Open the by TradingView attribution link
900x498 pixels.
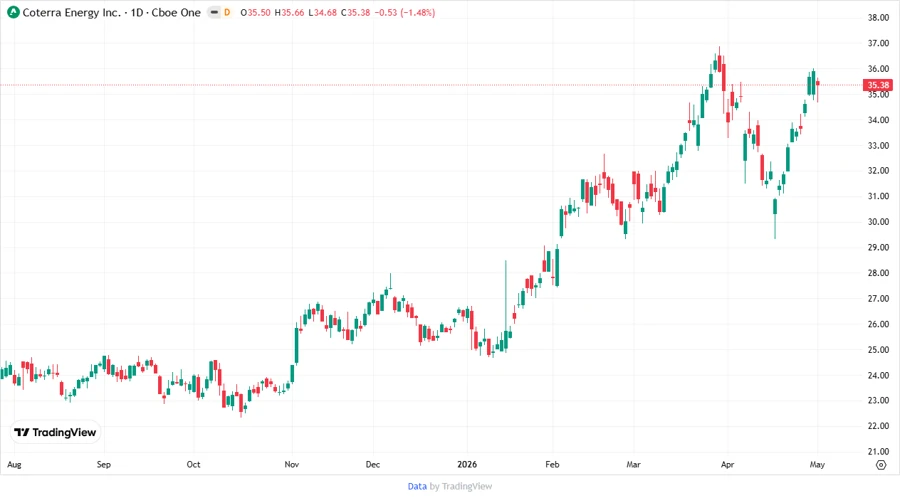(461, 486)
